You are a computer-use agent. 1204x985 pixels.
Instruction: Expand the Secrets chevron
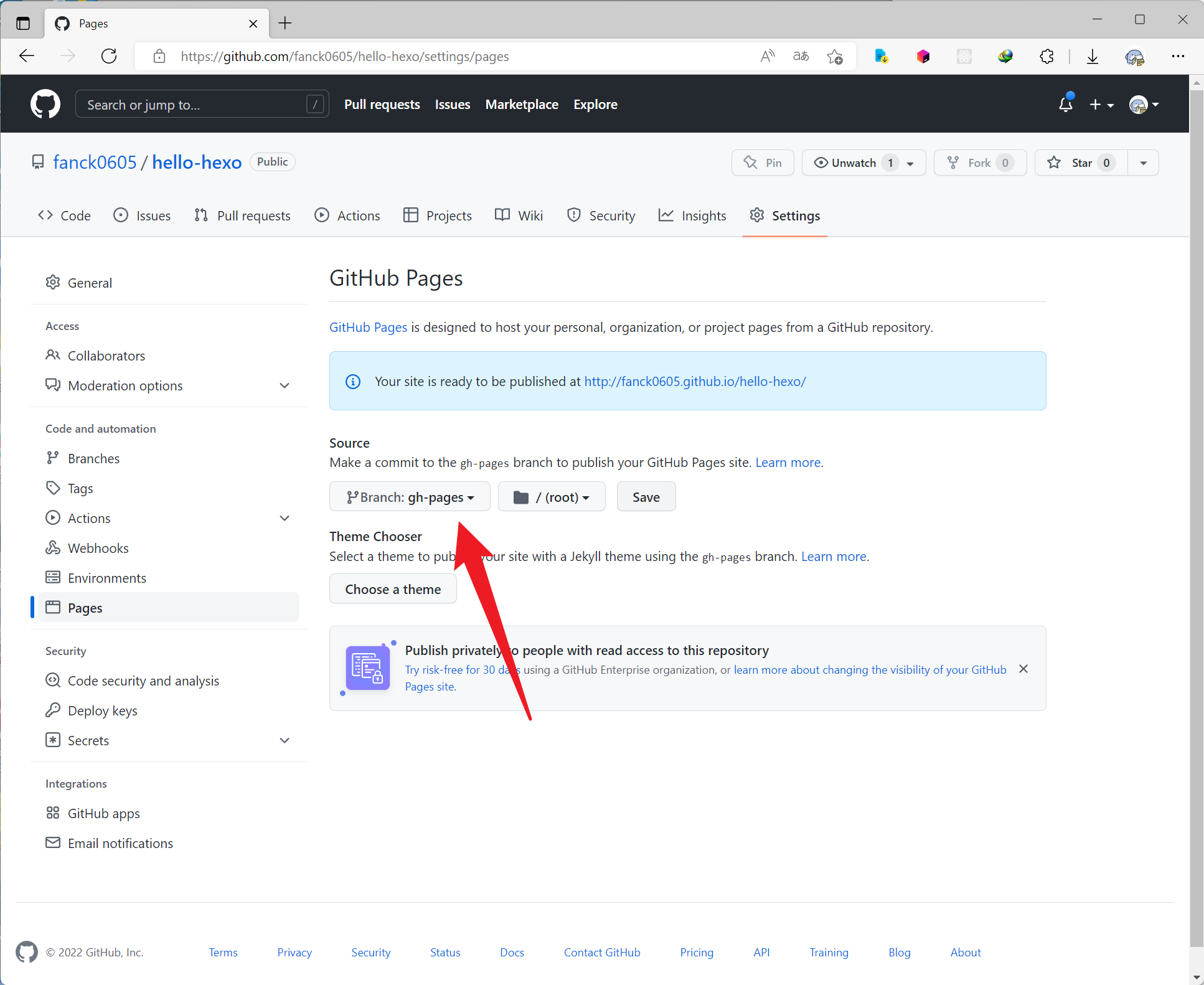point(285,740)
